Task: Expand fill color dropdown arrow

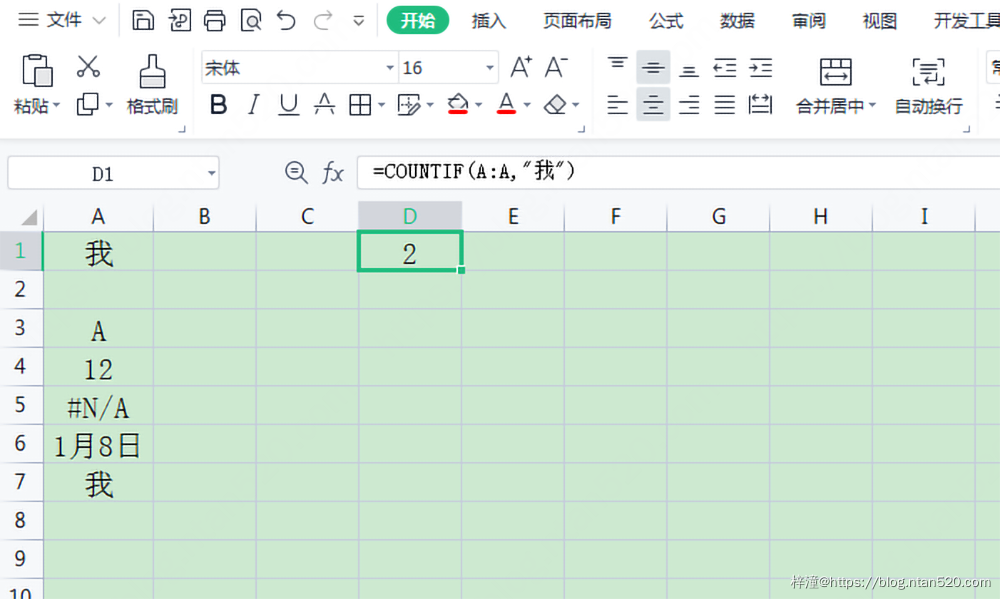Action: [478, 105]
